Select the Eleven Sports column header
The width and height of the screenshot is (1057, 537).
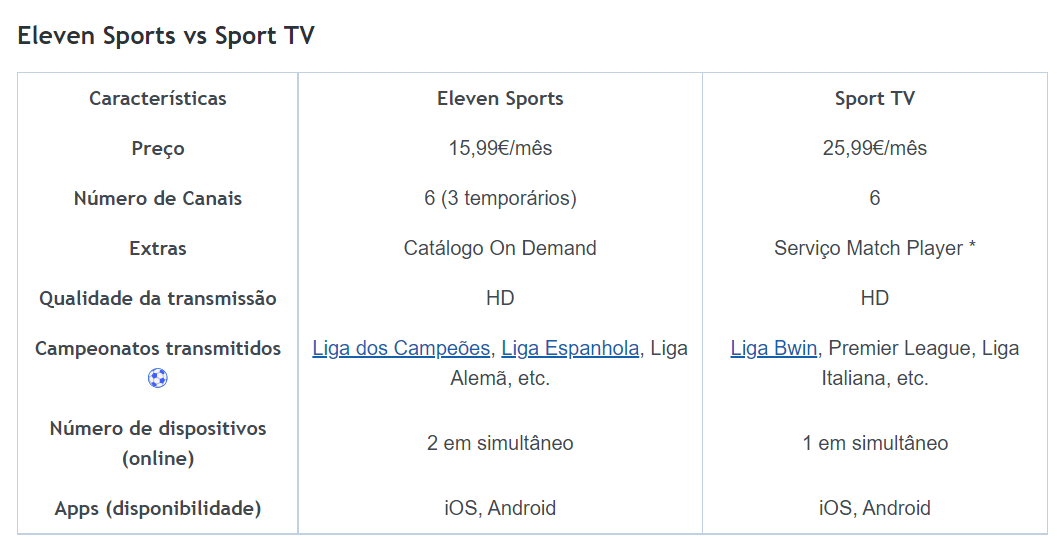point(500,98)
